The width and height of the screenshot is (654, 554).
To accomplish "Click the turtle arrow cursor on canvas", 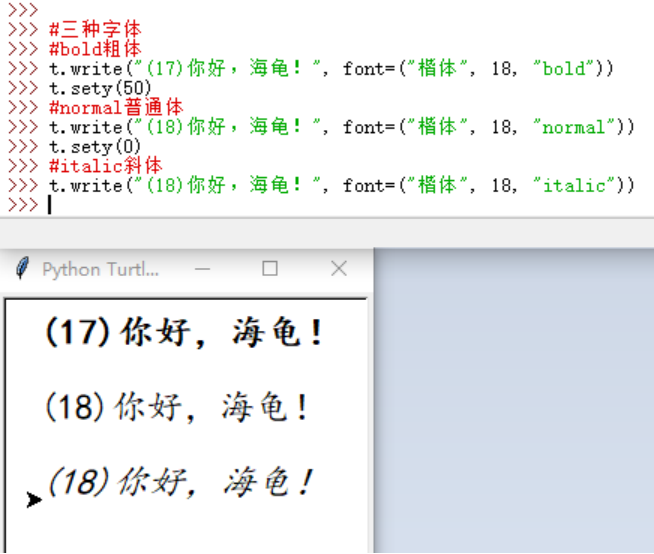I will click(x=34, y=499).
